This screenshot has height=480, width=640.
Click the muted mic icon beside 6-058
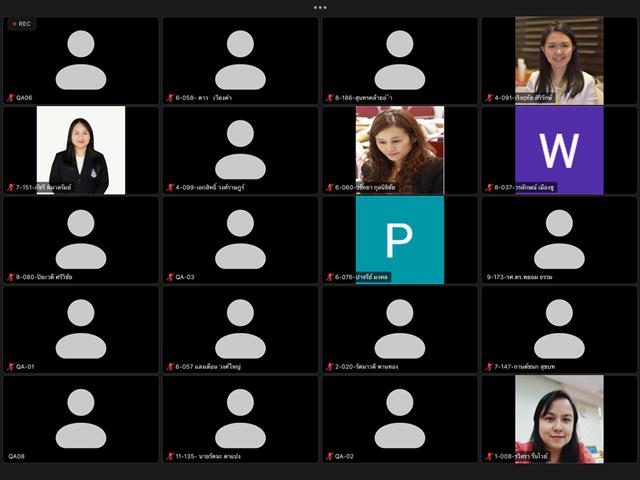click(170, 98)
